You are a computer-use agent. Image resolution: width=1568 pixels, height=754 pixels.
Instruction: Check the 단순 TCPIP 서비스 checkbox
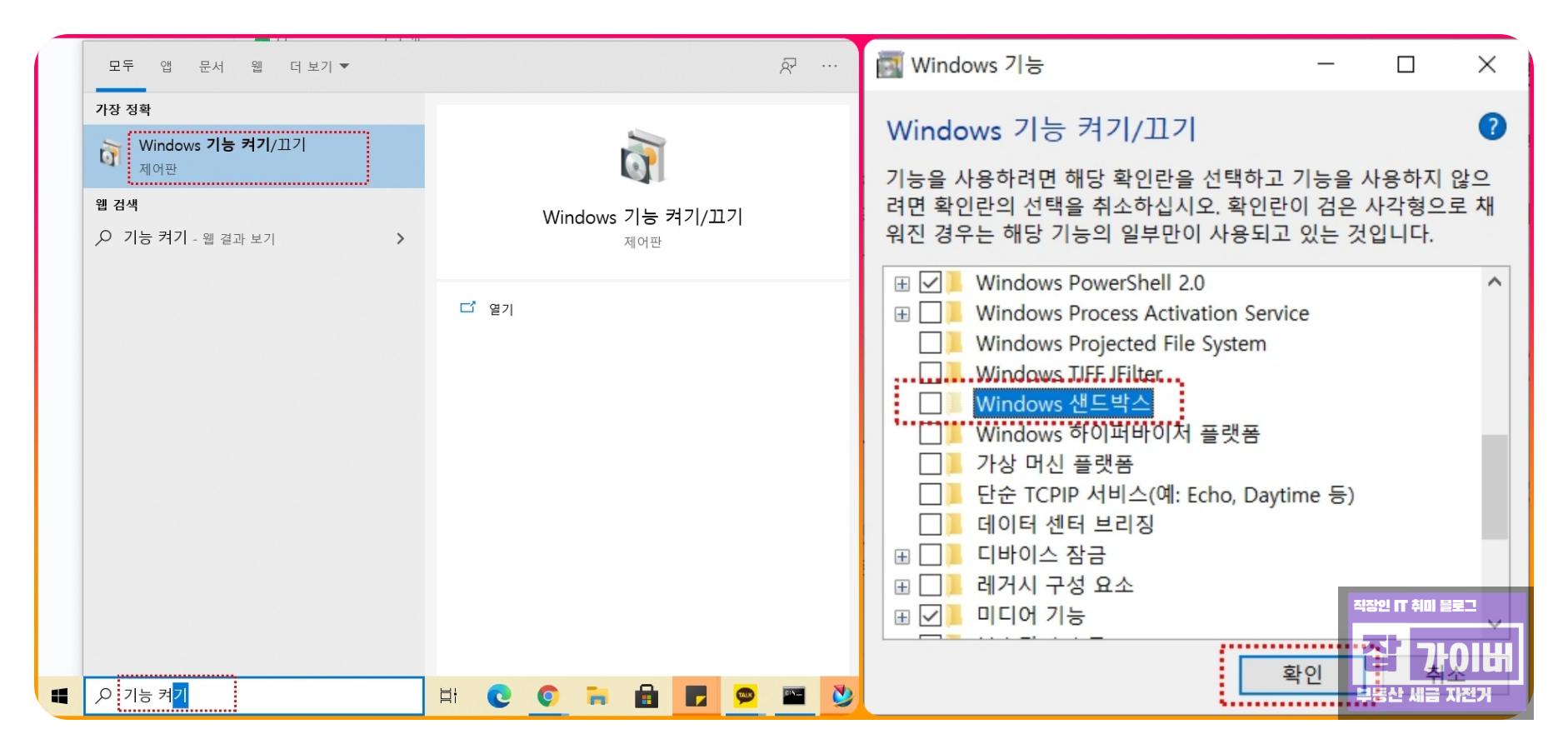point(930,494)
